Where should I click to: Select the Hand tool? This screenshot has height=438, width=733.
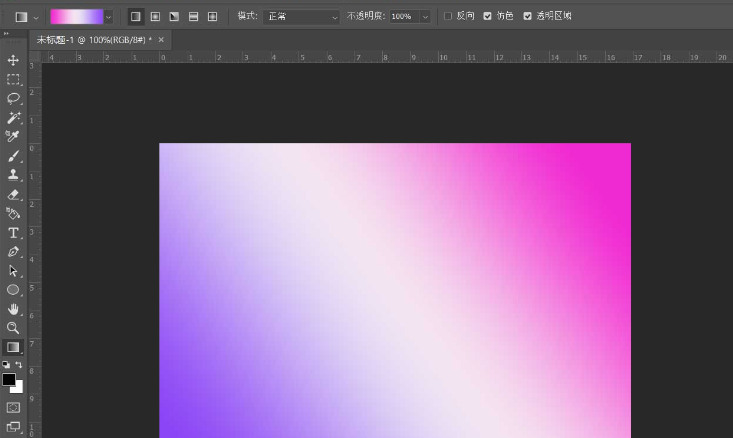[x=13, y=309]
